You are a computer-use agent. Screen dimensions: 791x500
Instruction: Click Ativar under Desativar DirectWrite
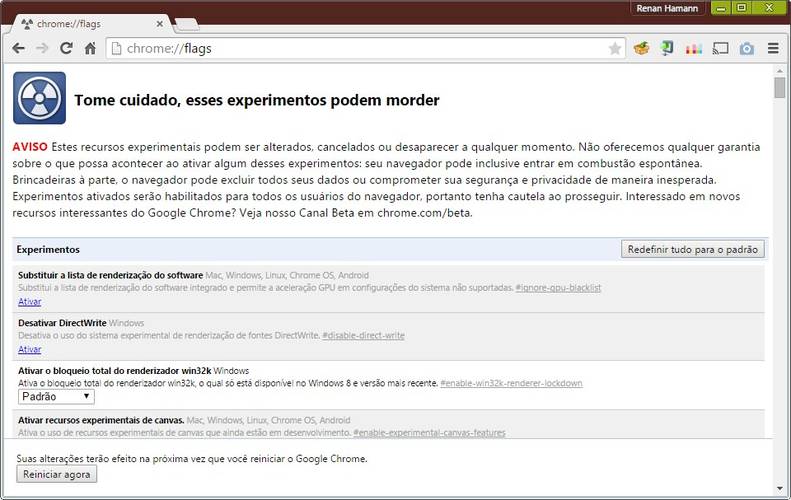point(29,349)
